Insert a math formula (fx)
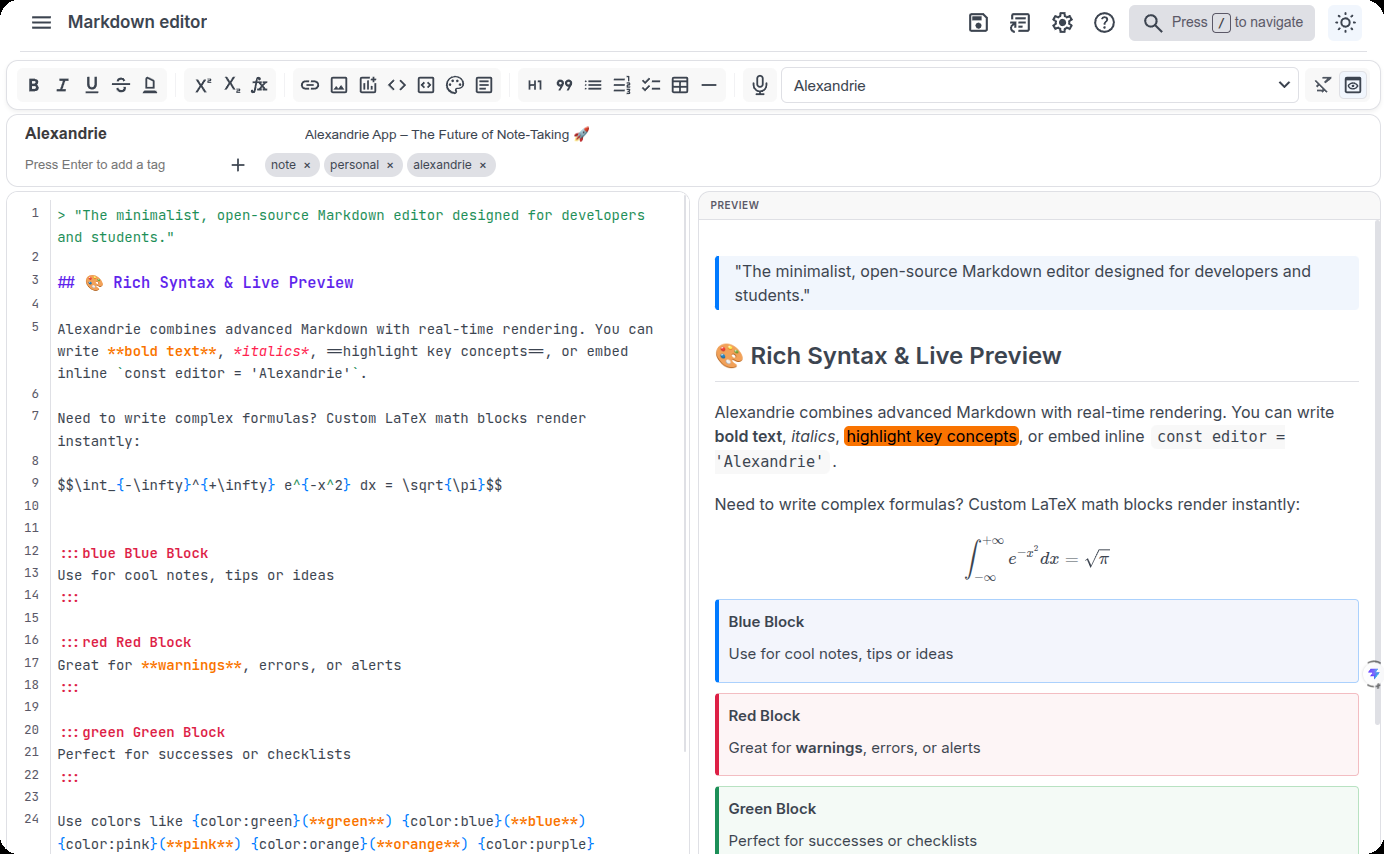1384x854 pixels. pos(259,85)
